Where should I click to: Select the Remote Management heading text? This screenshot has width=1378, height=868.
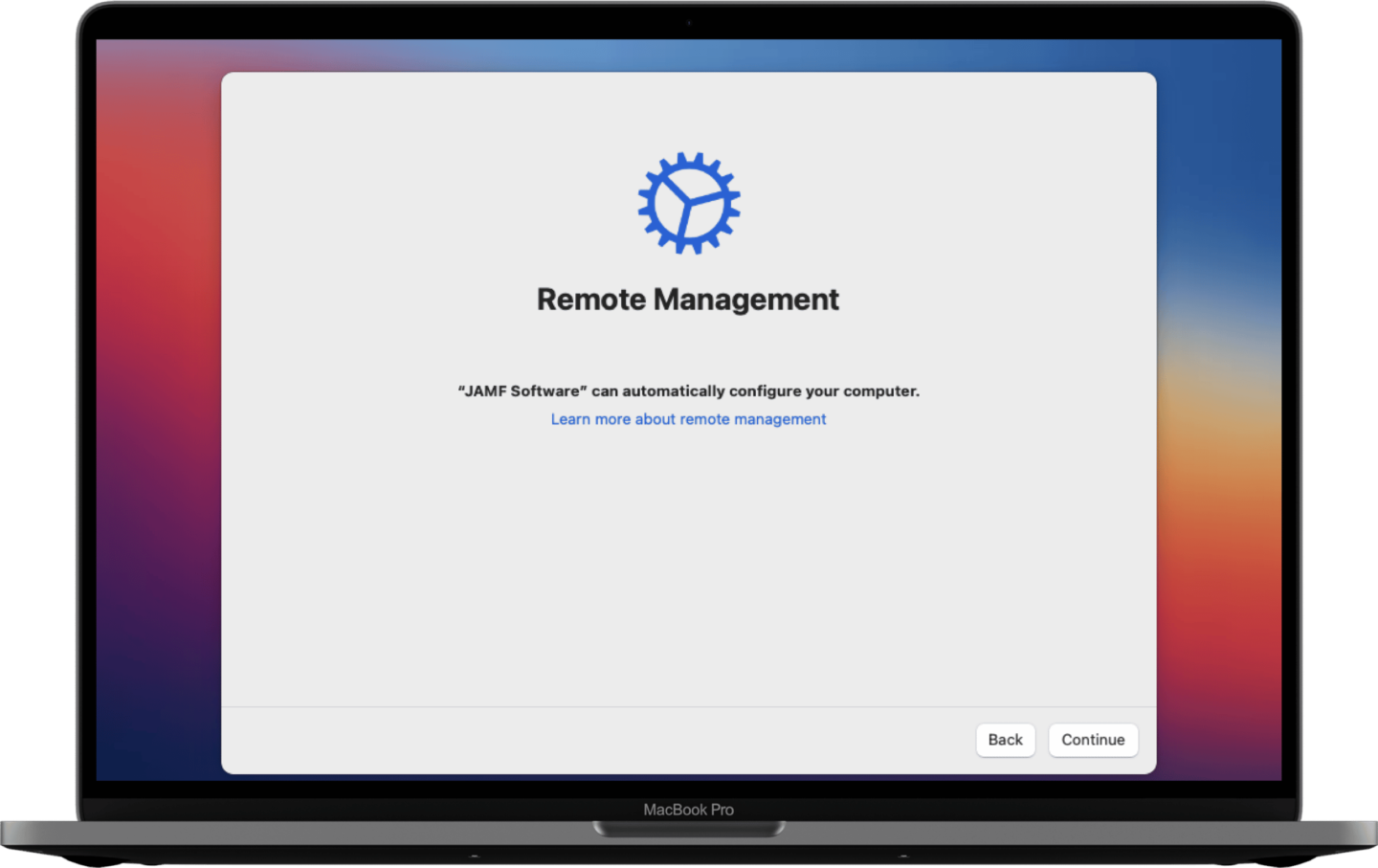[x=688, y=300]
